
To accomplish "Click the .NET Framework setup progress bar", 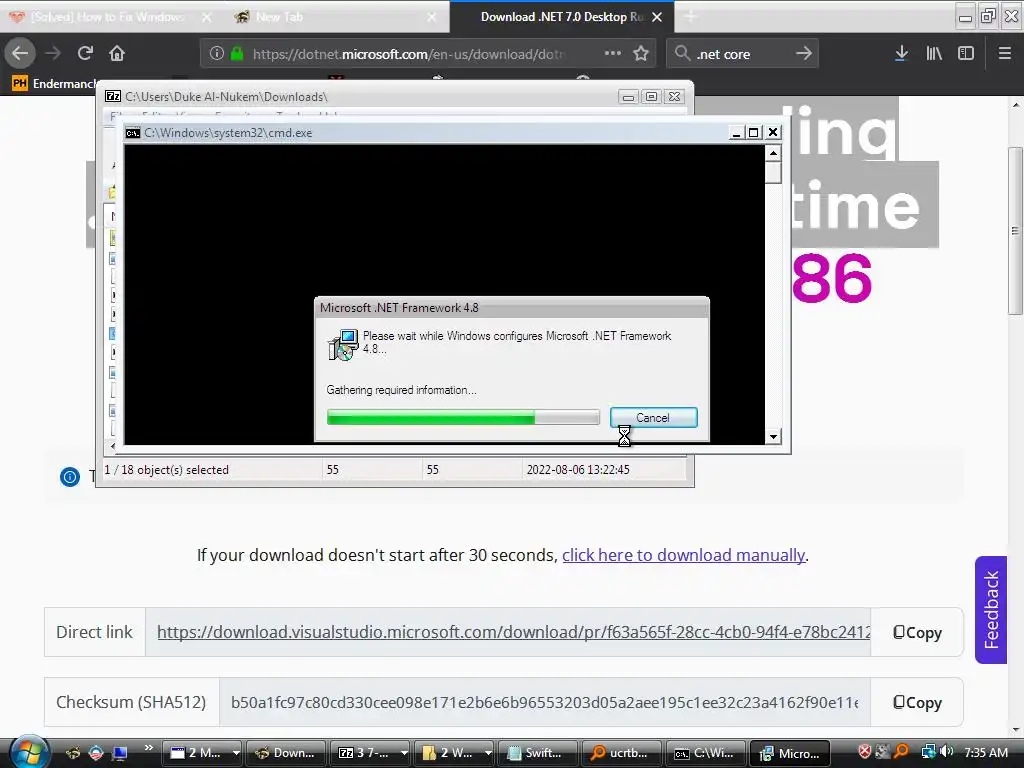I will pos(463,417).
